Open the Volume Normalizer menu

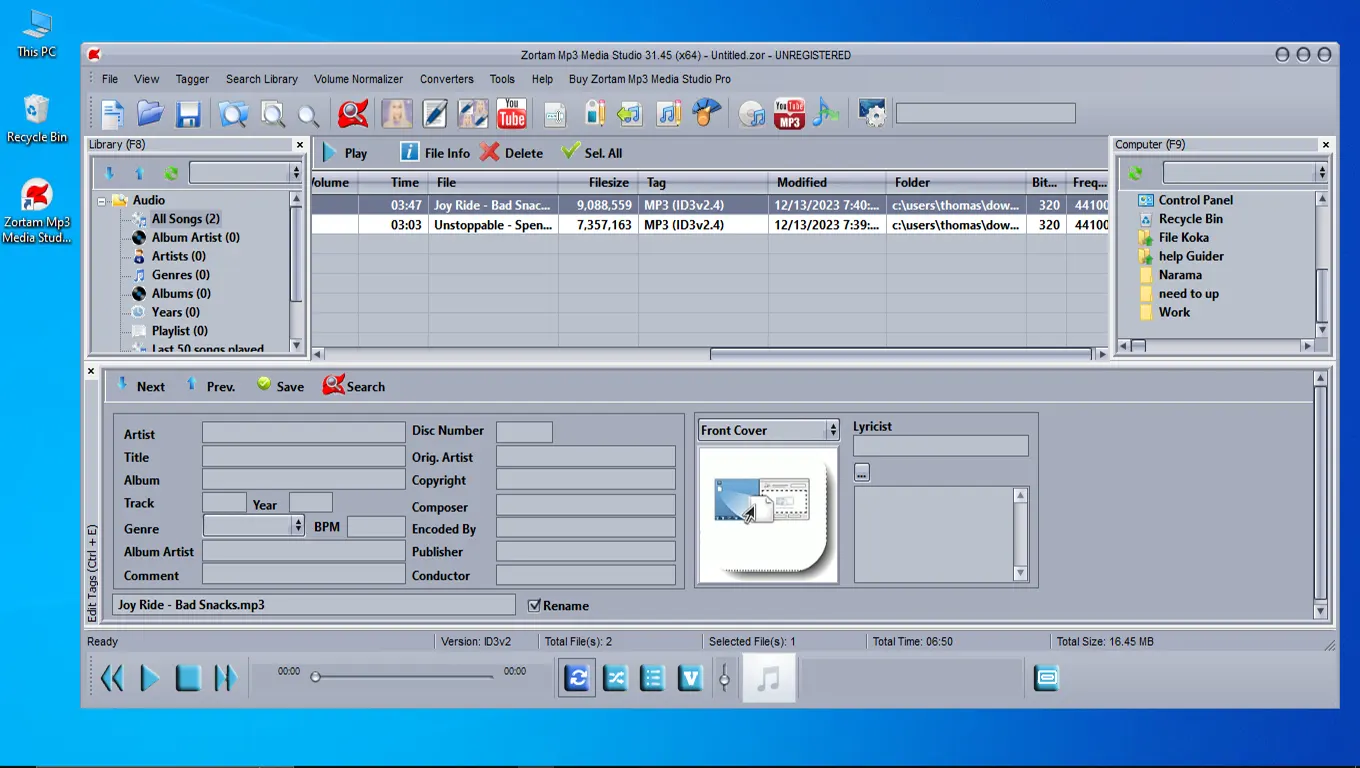pos(358,79)
